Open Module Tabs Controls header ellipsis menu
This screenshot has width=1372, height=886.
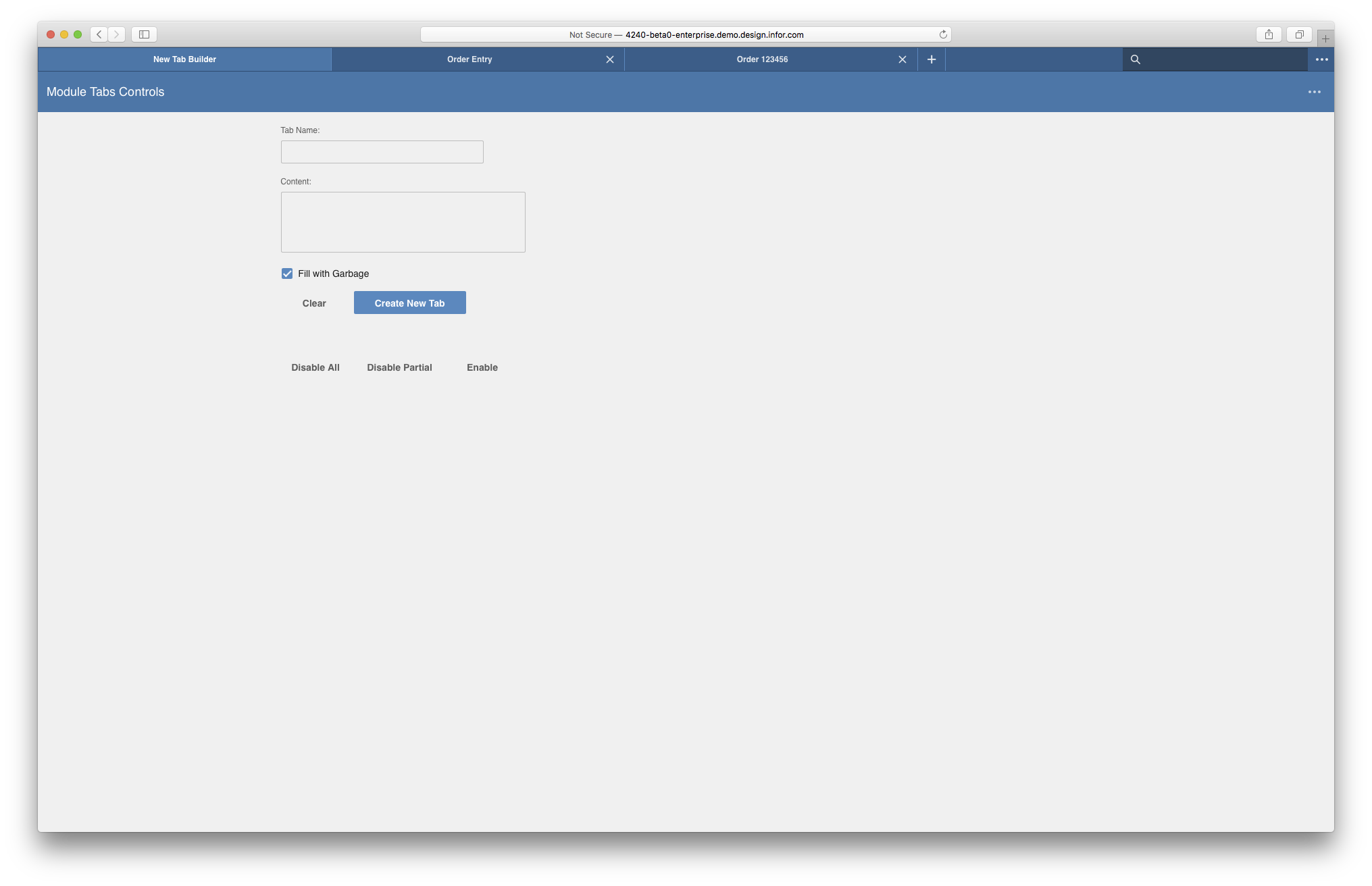pos(1314,92)
